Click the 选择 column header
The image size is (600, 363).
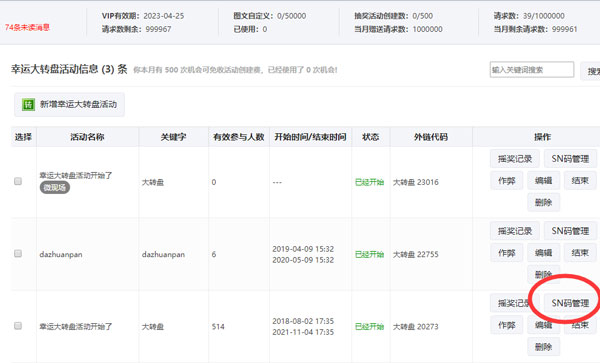click(23, 137)
